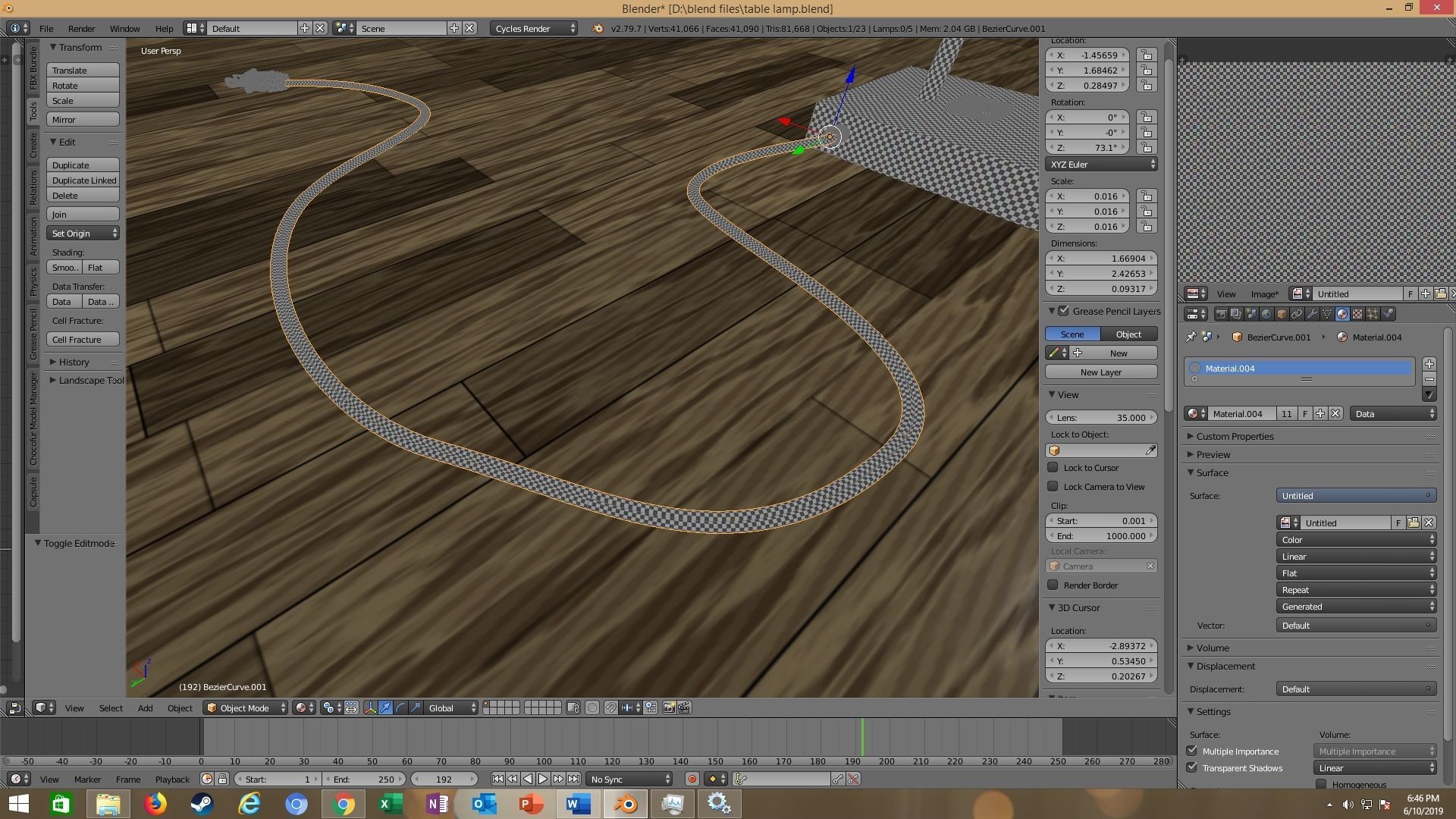Toggle the rotate manipulator icon in the 3D header
This screenshot has height=819, width=1456.
[400, 708]
